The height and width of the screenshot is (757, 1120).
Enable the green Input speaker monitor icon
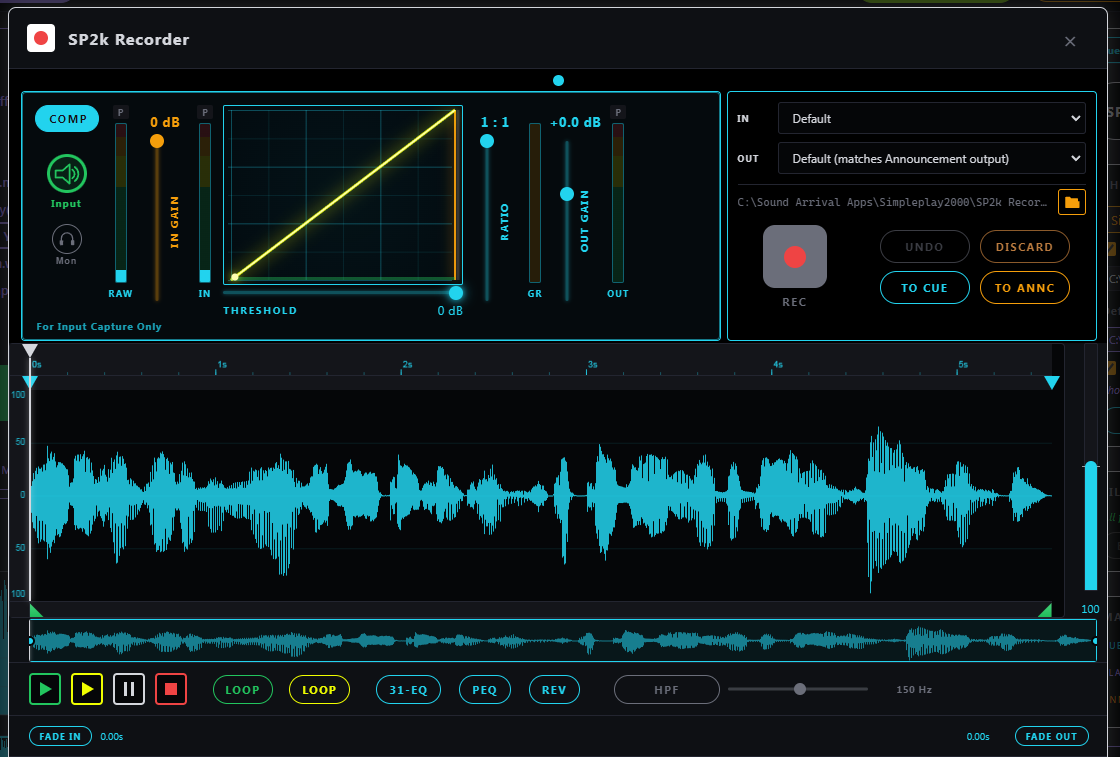pyautogui.click(x=66, y=174)
